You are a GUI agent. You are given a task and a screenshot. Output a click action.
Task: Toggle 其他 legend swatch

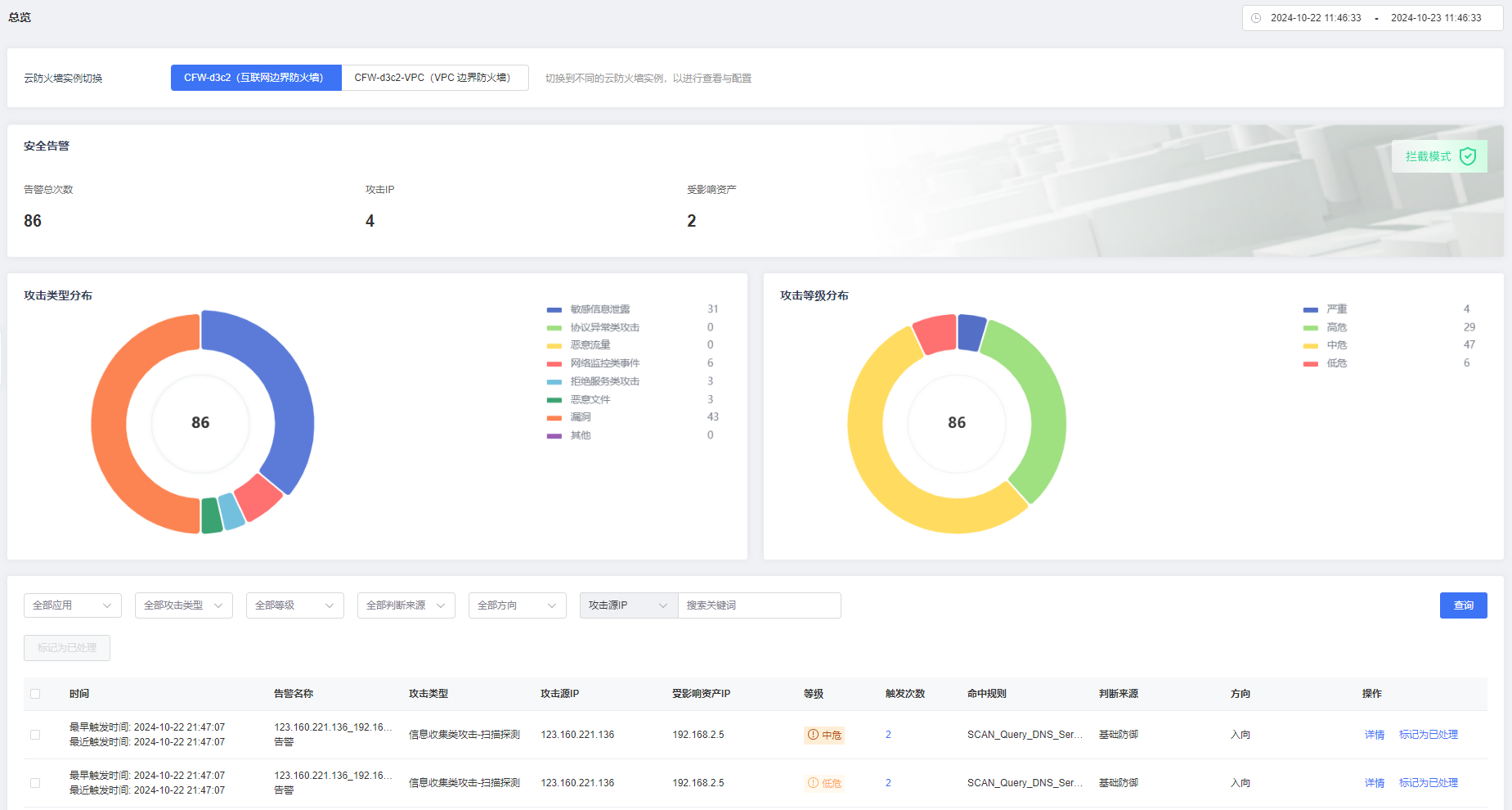554,436
